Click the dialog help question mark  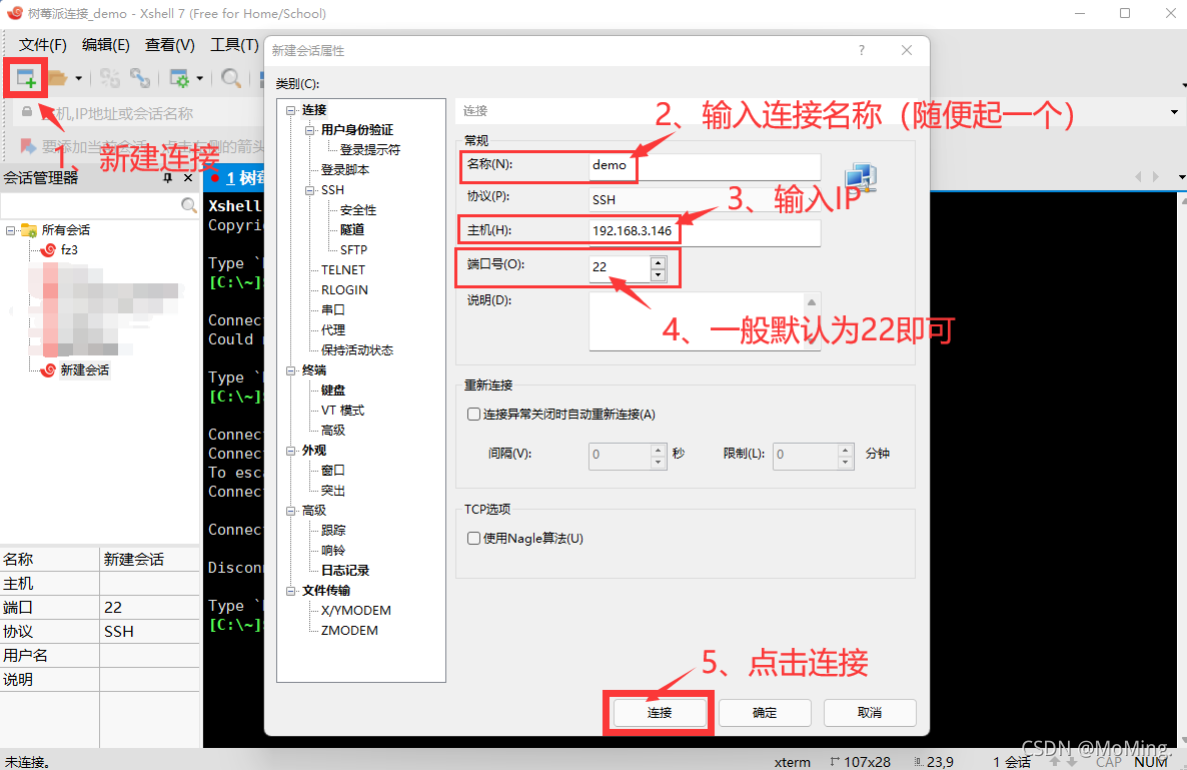(x=861, y=50)
